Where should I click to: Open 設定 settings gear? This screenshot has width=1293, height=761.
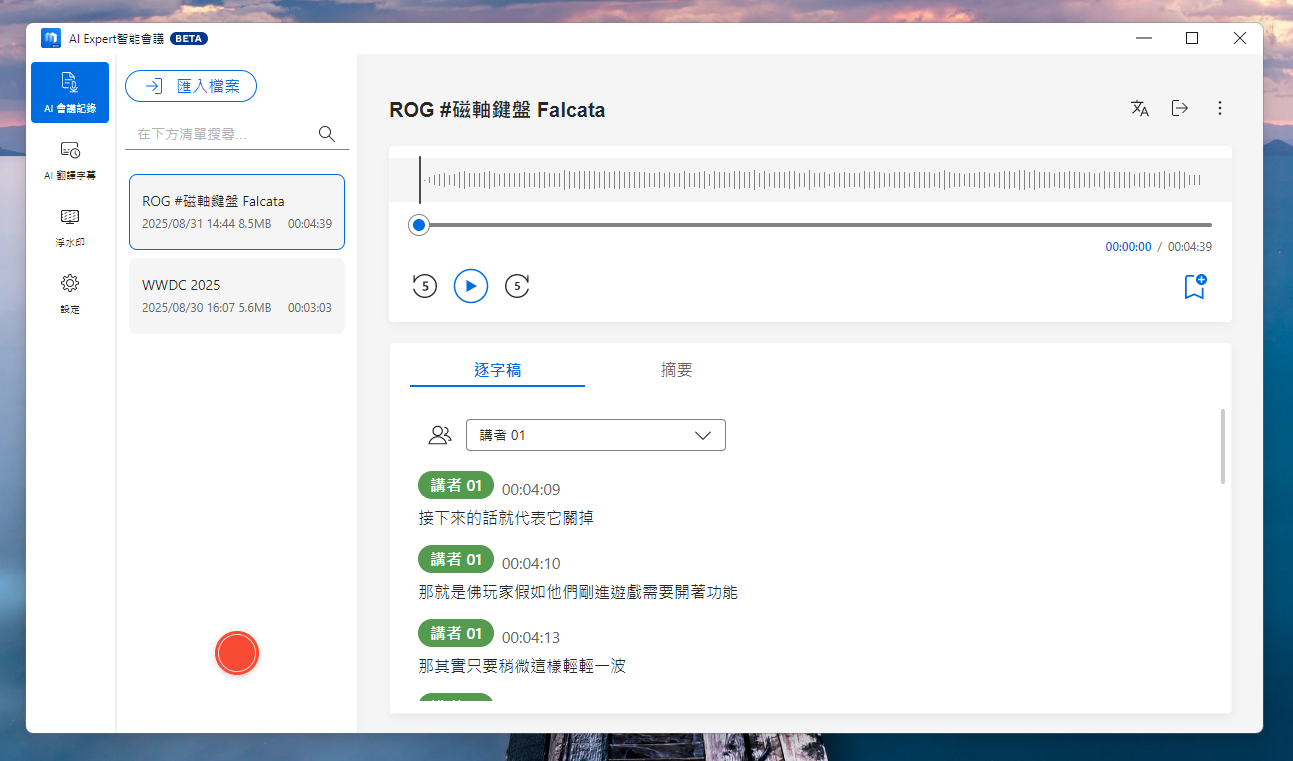[70, 293]
